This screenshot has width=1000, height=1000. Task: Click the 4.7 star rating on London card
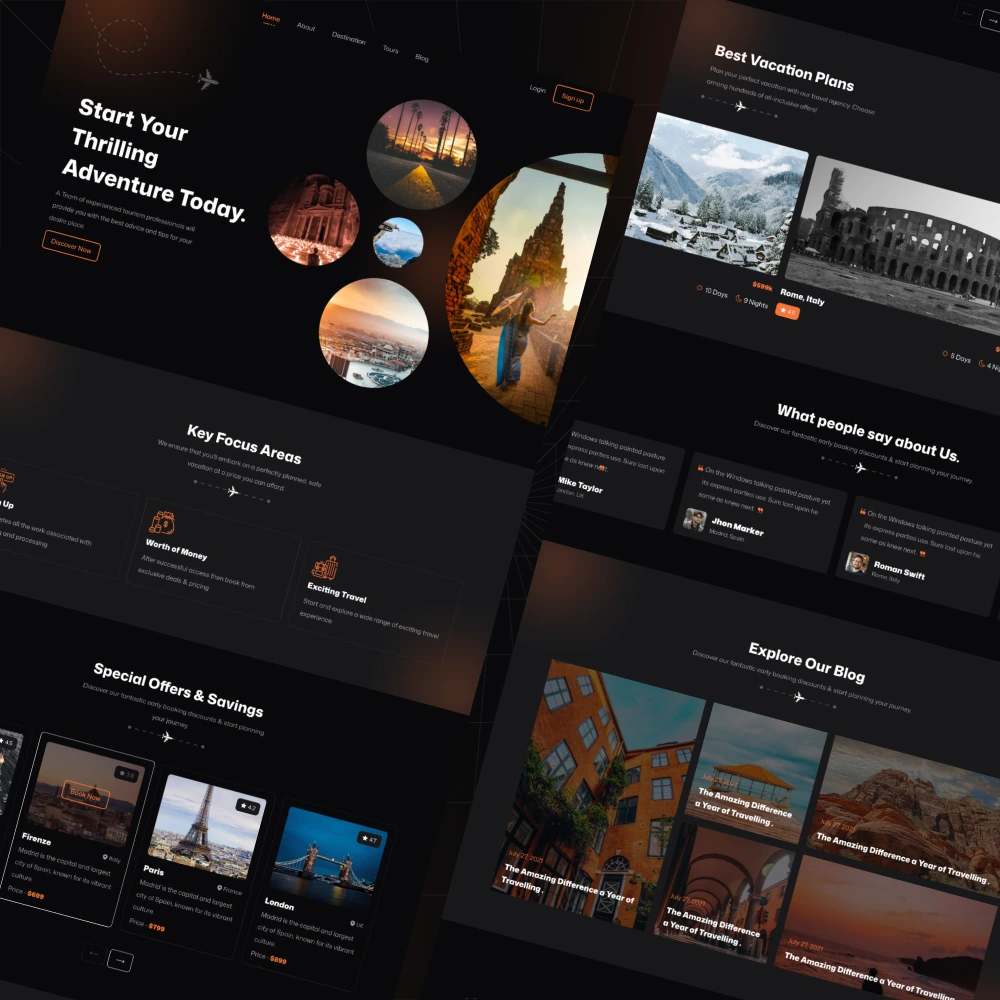click(x=370, y=839)
